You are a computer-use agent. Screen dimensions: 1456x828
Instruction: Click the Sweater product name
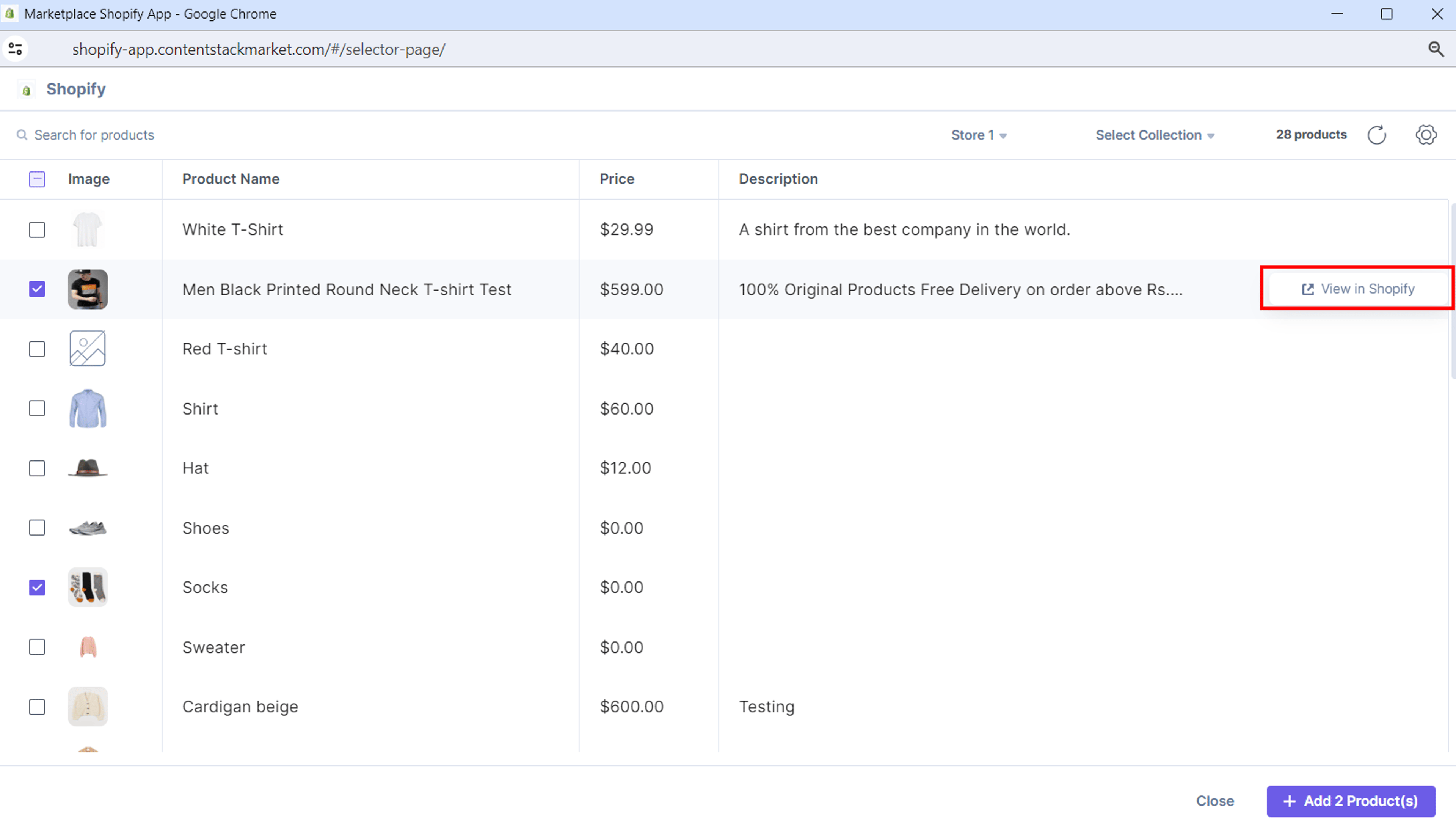[214, 647]
